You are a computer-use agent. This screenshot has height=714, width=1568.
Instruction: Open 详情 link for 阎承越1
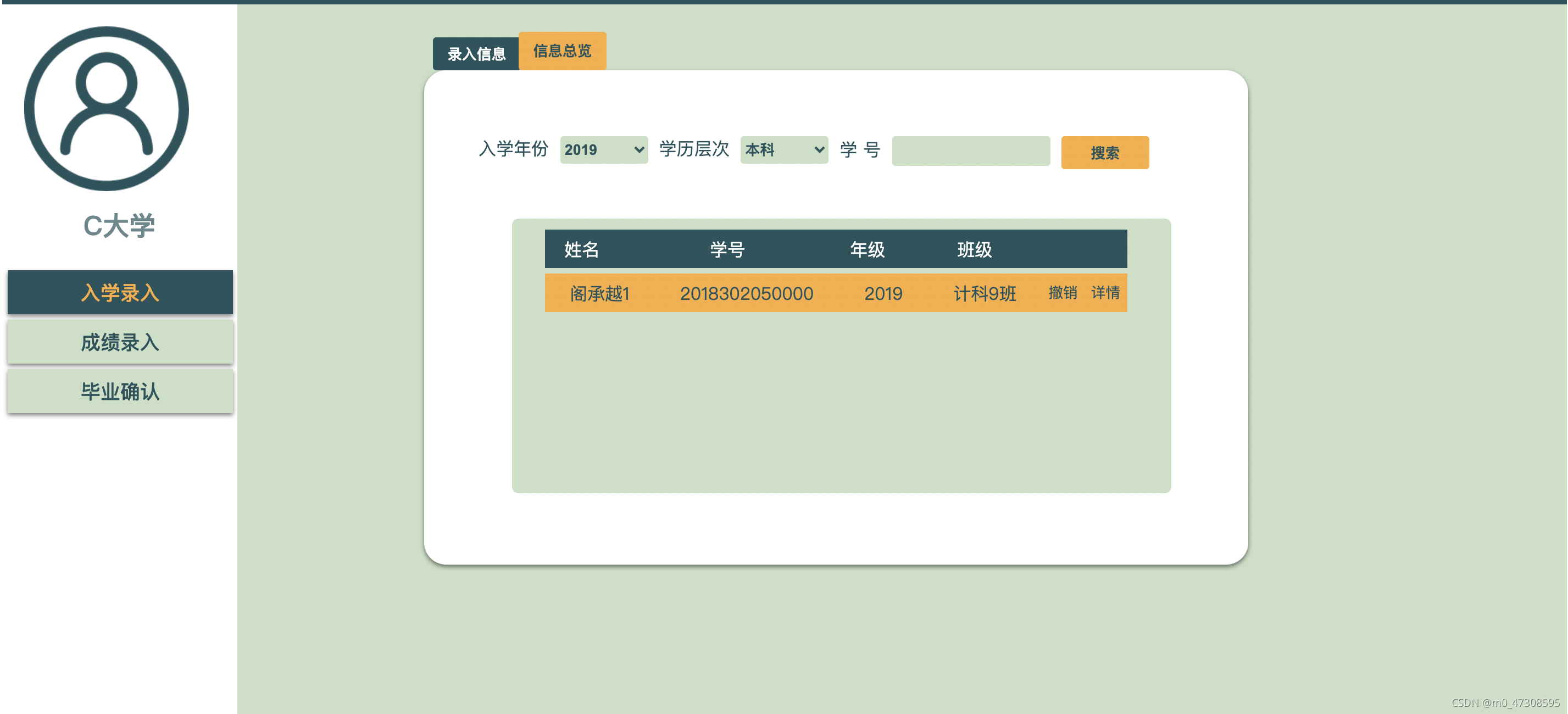coord(1105,293)
